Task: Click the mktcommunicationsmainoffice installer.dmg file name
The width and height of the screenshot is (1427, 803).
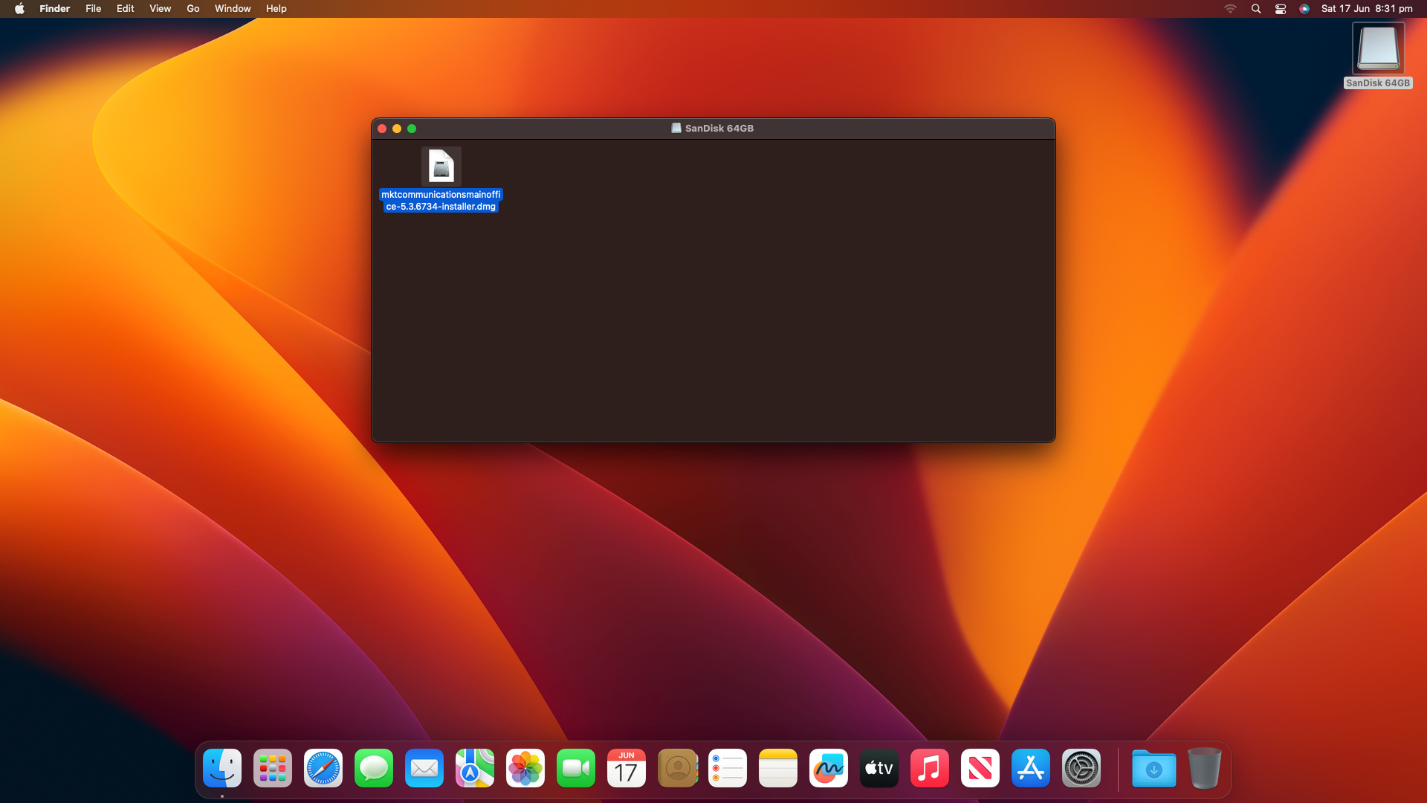Action: click(441, 200)
